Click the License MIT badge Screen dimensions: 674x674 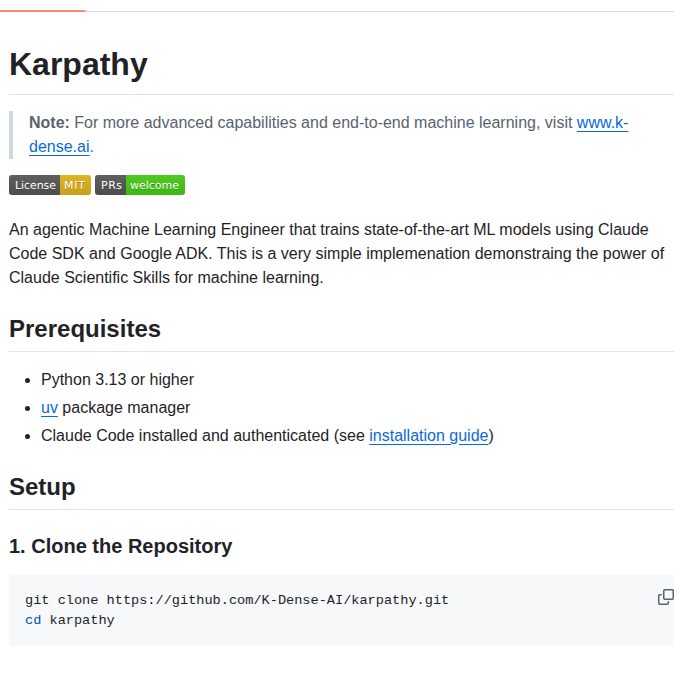[50, 185]
